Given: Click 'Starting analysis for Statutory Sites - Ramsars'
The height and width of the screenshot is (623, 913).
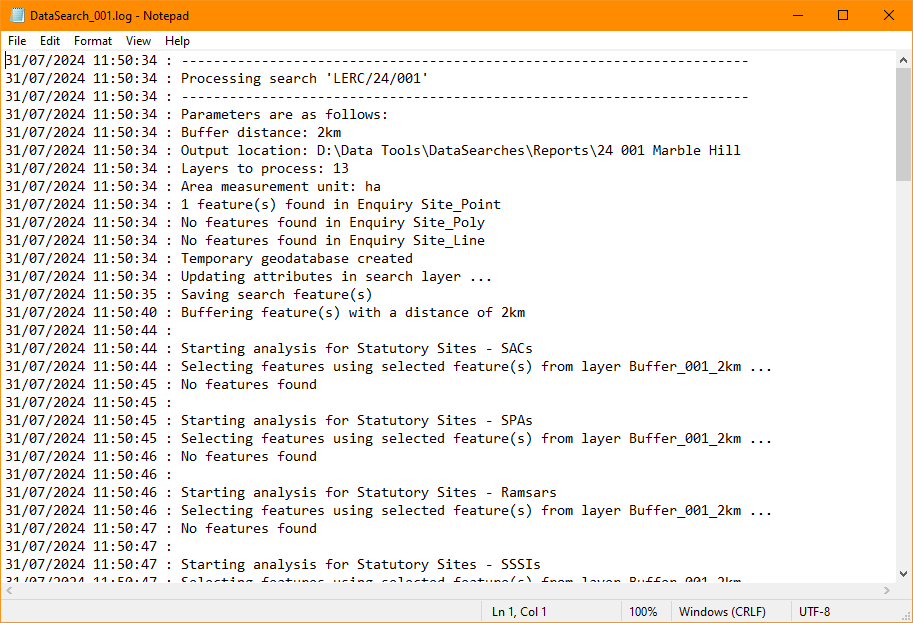Looking at the screenshot, I should tap(369, 493).
